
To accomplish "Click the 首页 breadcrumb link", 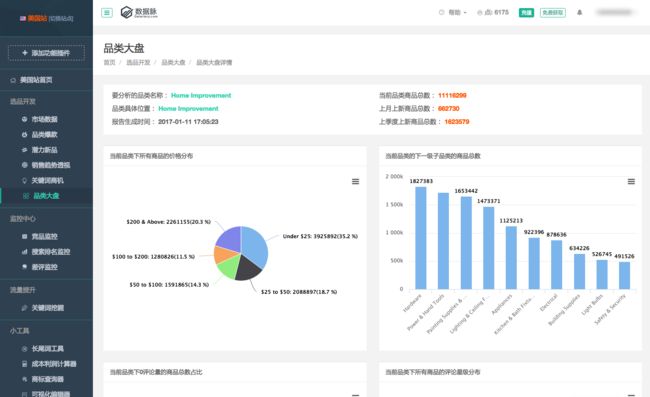I will pyautogui.click(x=109, y=62).
